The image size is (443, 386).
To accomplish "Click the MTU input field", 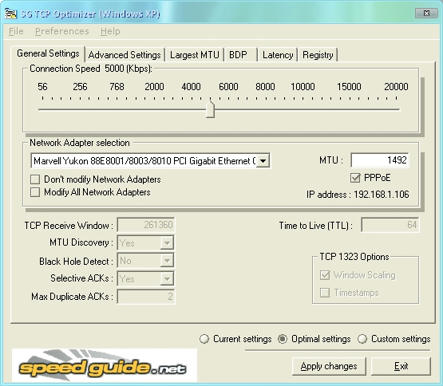I will 380,160.
